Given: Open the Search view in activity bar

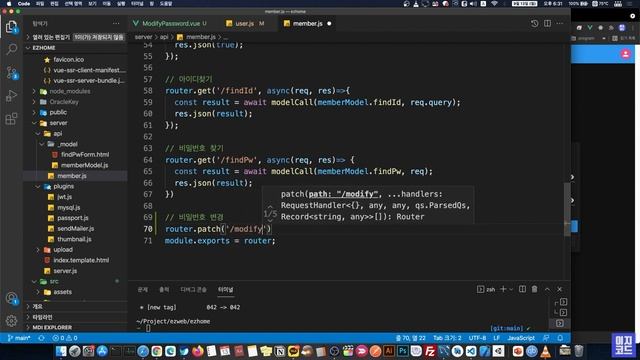Looking at the screenshot, I should tap(11, 49).
